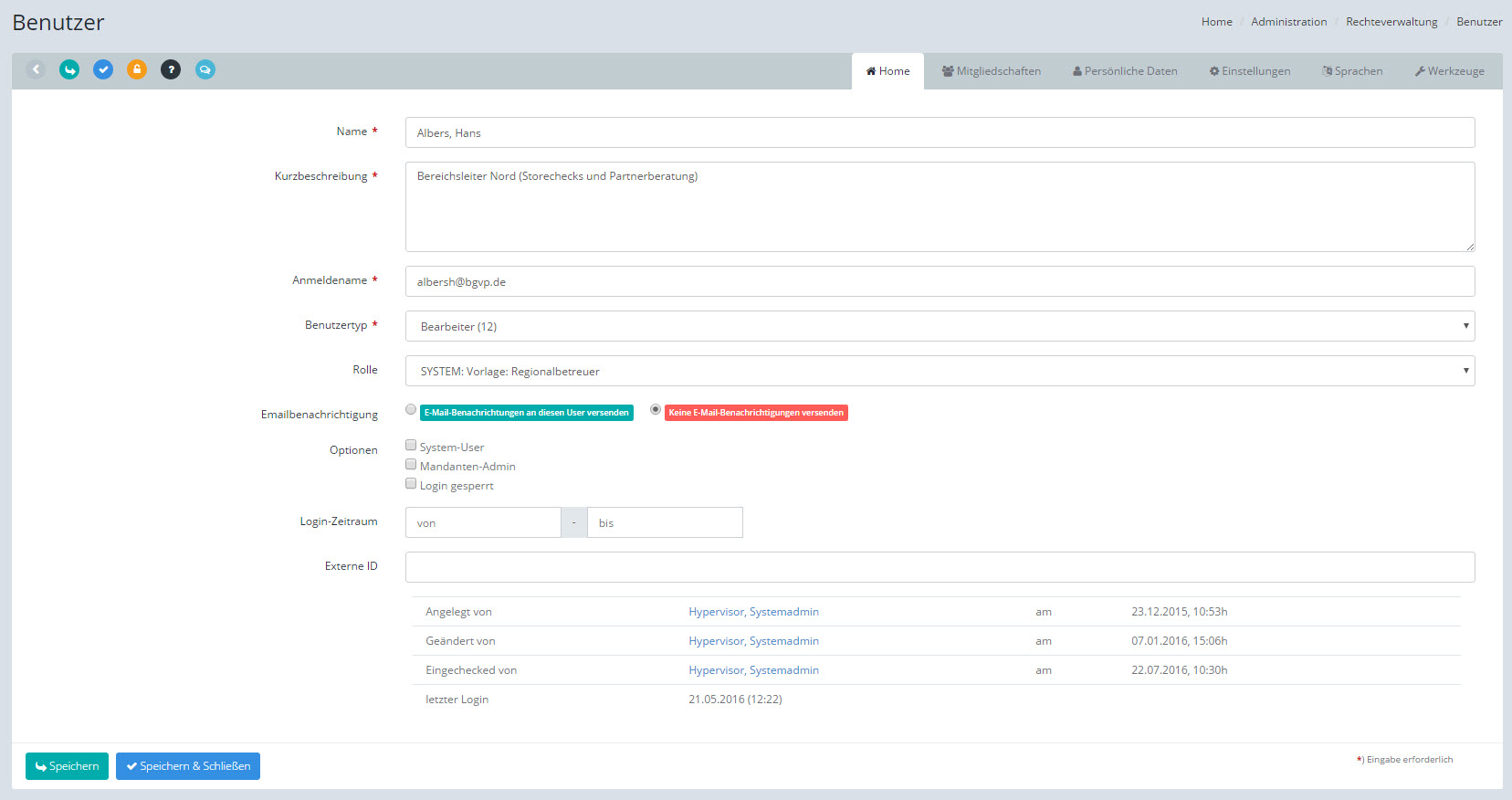Open the Einstellungen tab
The width and height of the screenshot is (1512, 800).
[x=1249, y=71]
